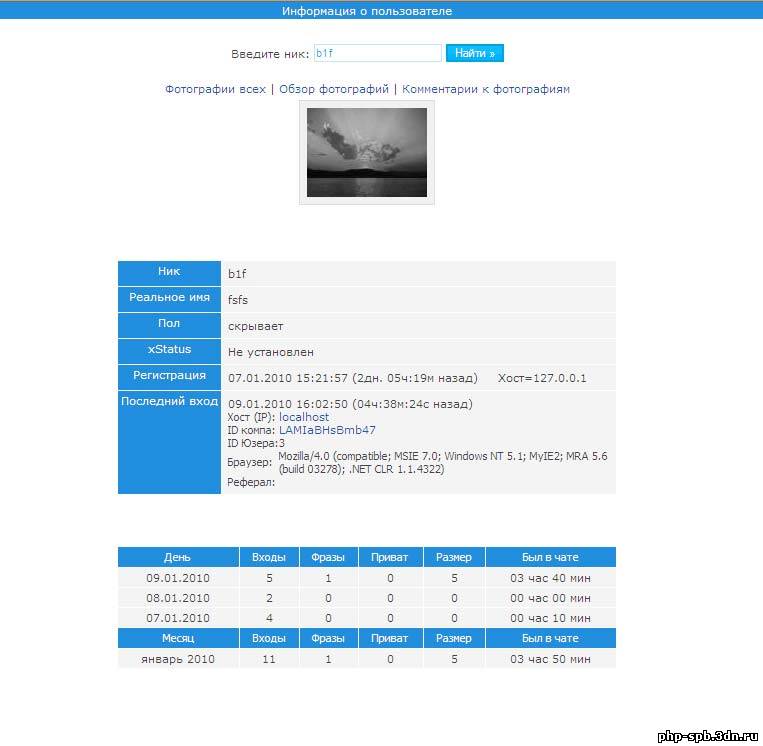Click the Регистрация row label
The image size is (763, 746).
click(169, 376)
